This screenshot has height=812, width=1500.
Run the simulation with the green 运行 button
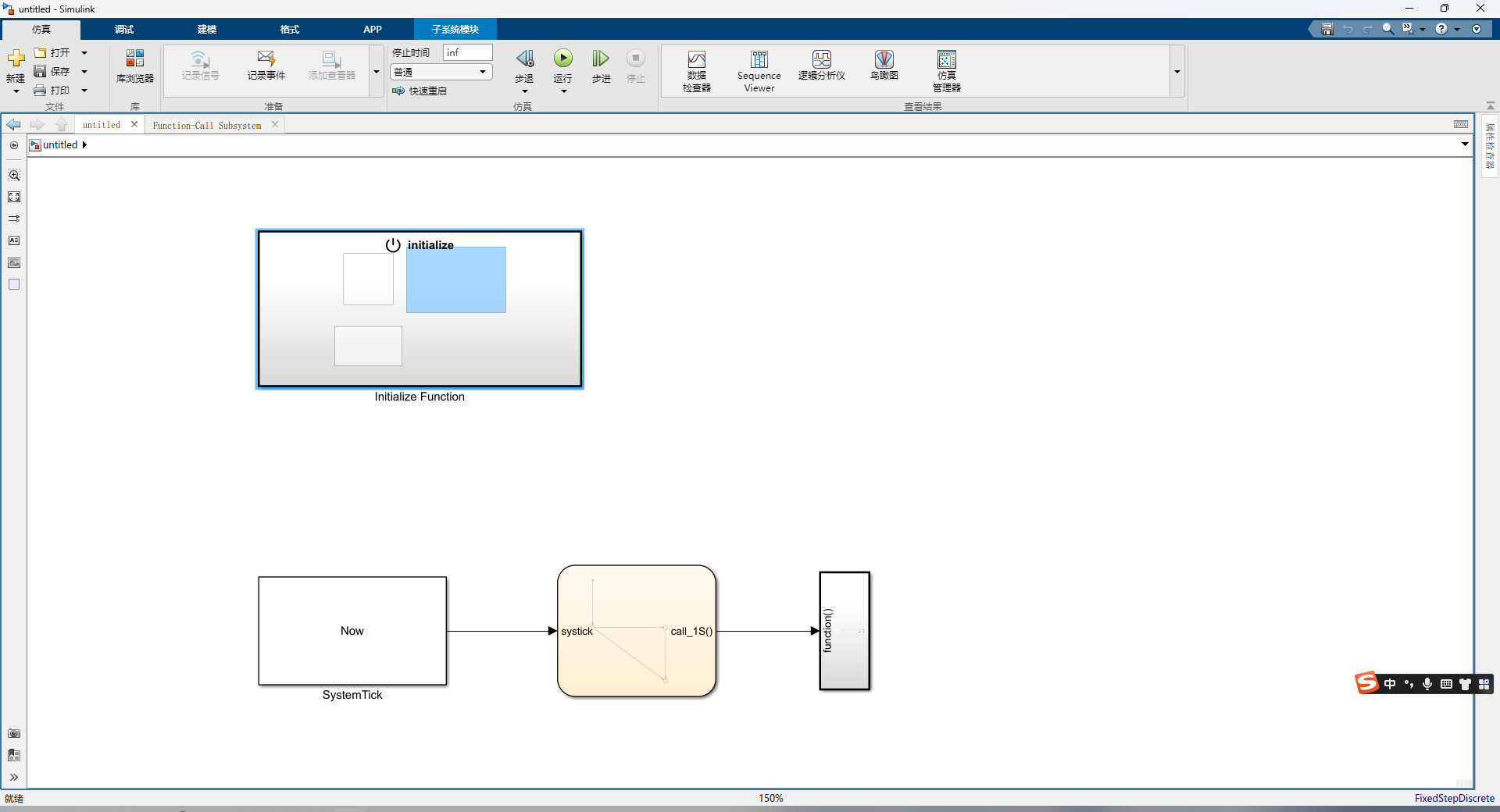click(563, 59)
